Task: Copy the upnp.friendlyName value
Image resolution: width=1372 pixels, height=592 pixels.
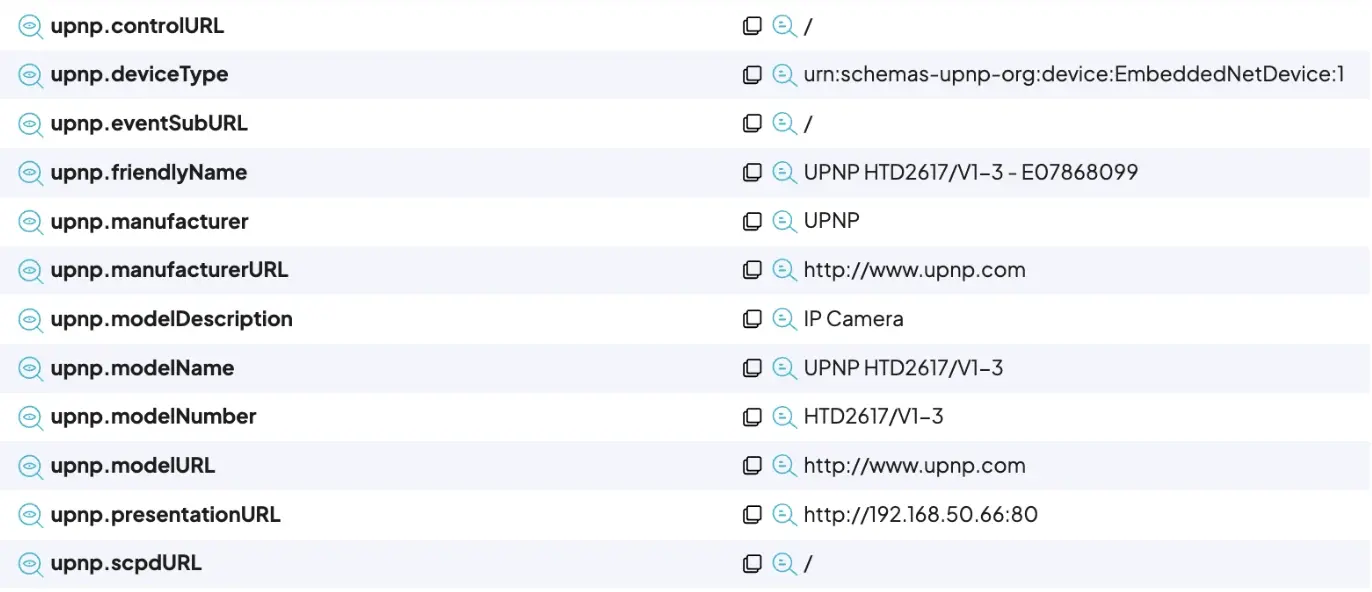Action: 752,173
